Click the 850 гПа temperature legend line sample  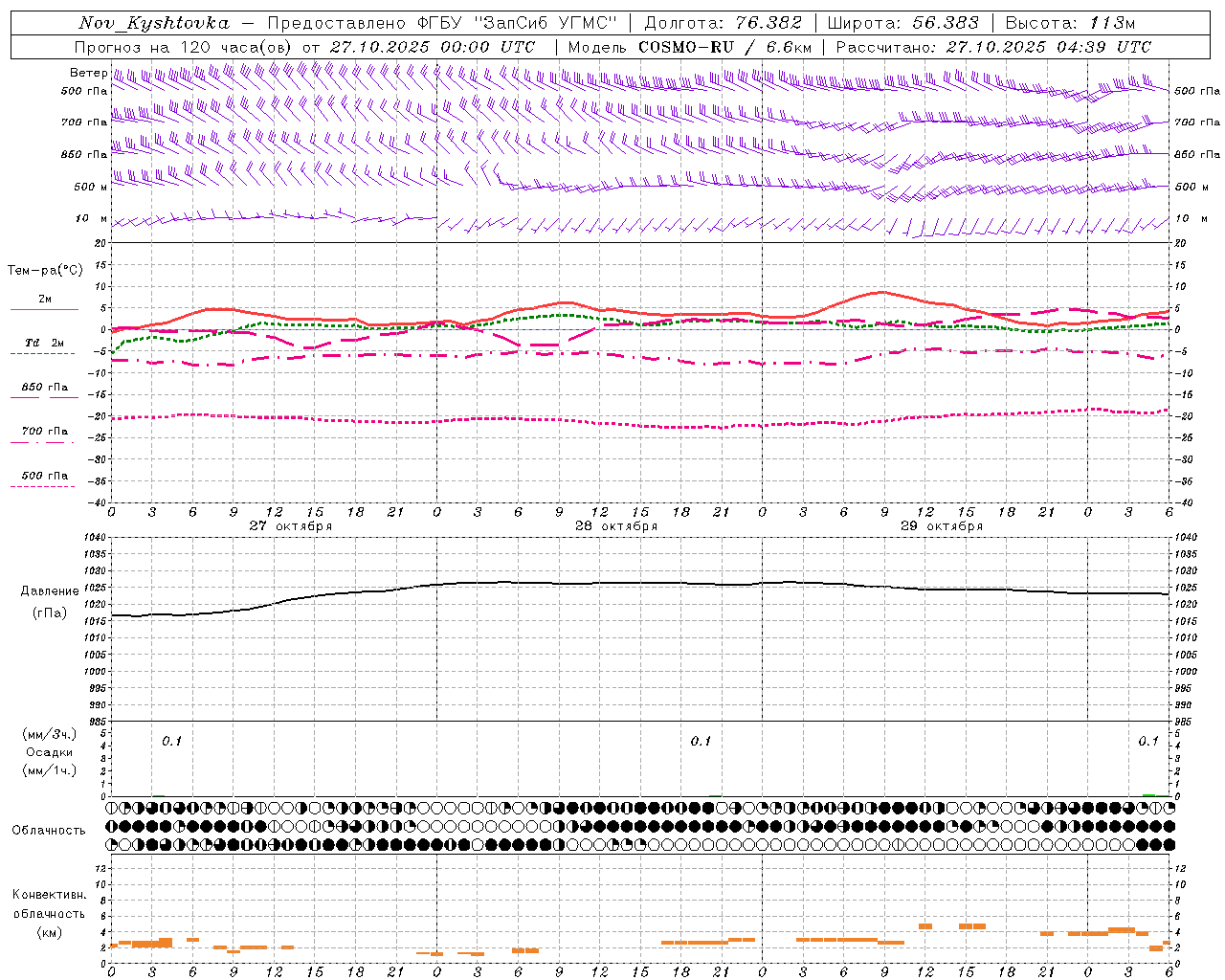pyautogui.click(x=44, y=396)
